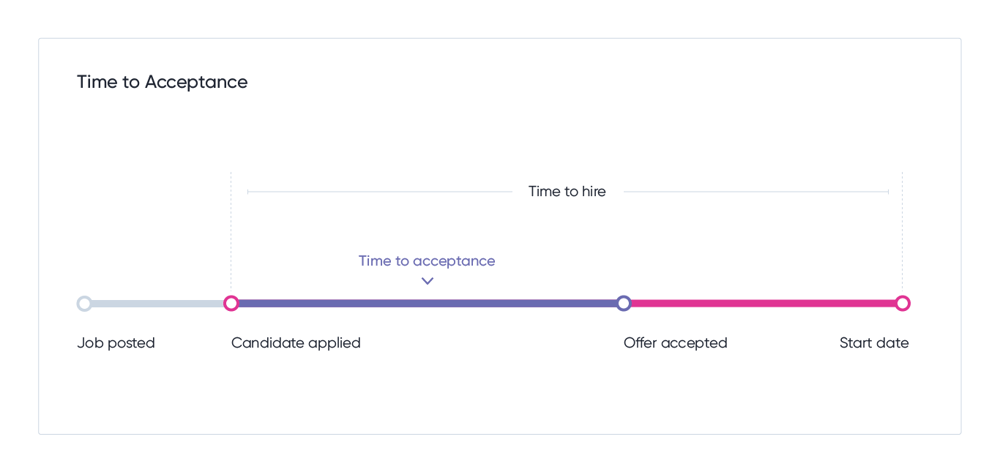1000x472 pixels.
Task: Click the Start date text label
Action: point(874,343)
